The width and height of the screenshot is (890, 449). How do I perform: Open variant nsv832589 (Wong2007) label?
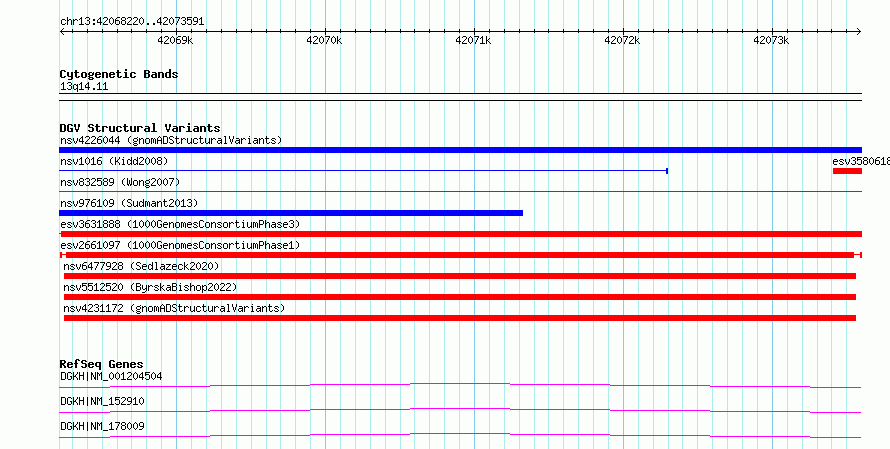coord(120,183)
